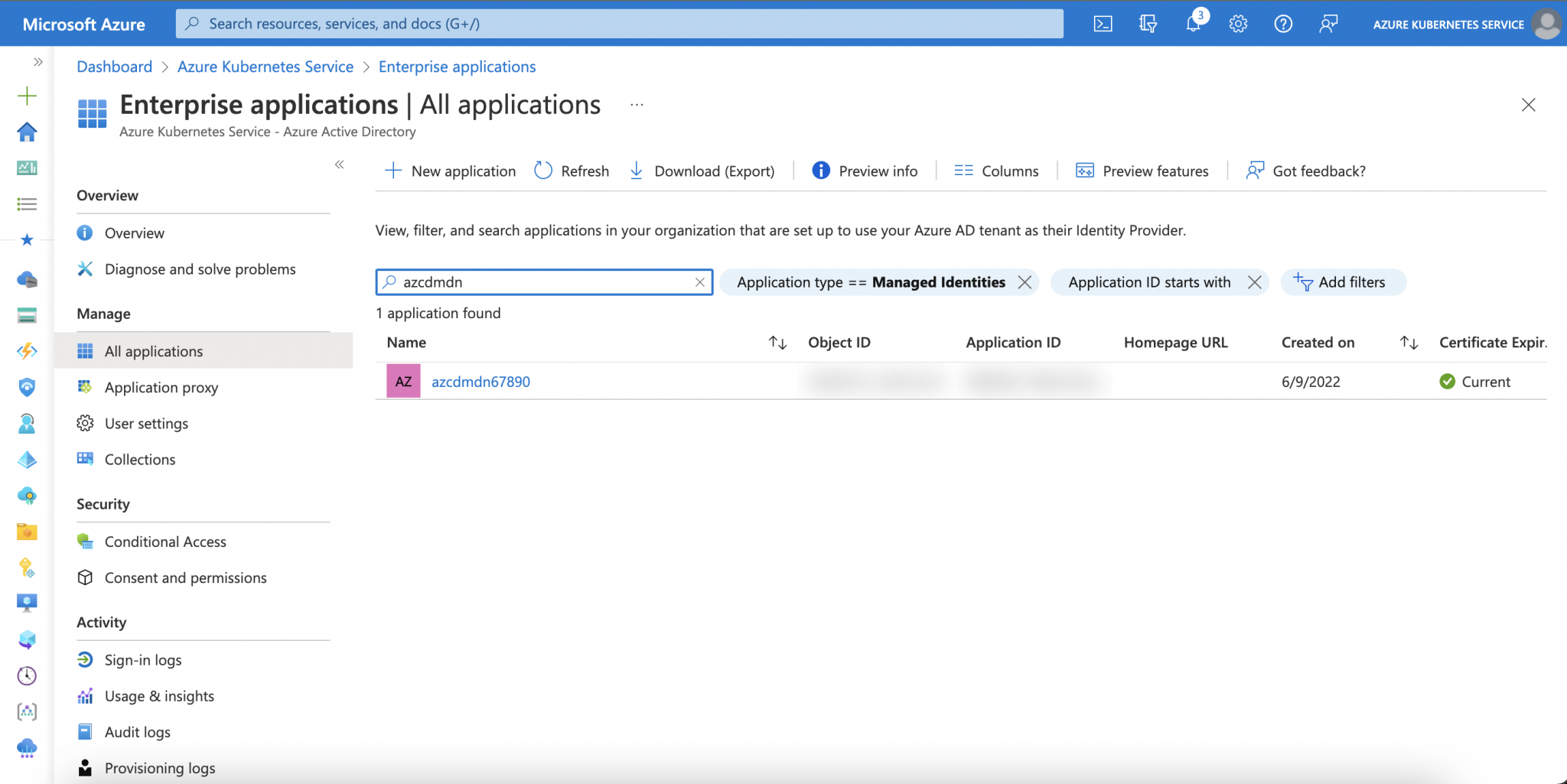Image resolution: width=1567 pixels, height=784 pixels.
Task: Open Conditional Access under Security
Action: (x=165, y=541)
